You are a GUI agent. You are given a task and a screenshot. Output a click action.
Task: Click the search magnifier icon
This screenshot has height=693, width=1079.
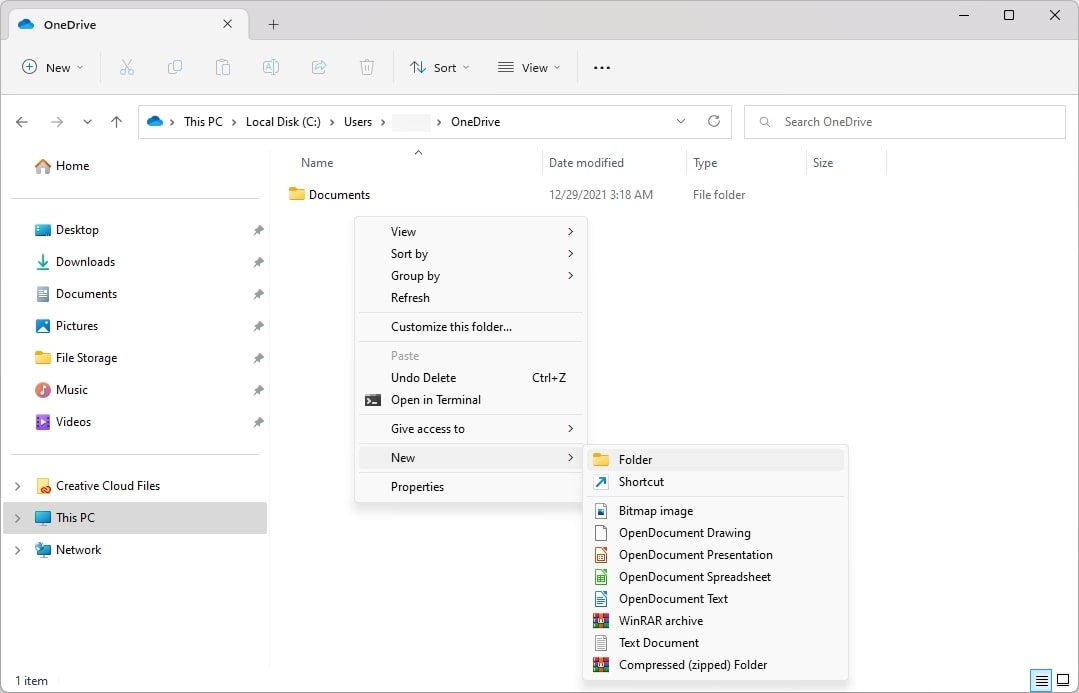click(765, 122)
